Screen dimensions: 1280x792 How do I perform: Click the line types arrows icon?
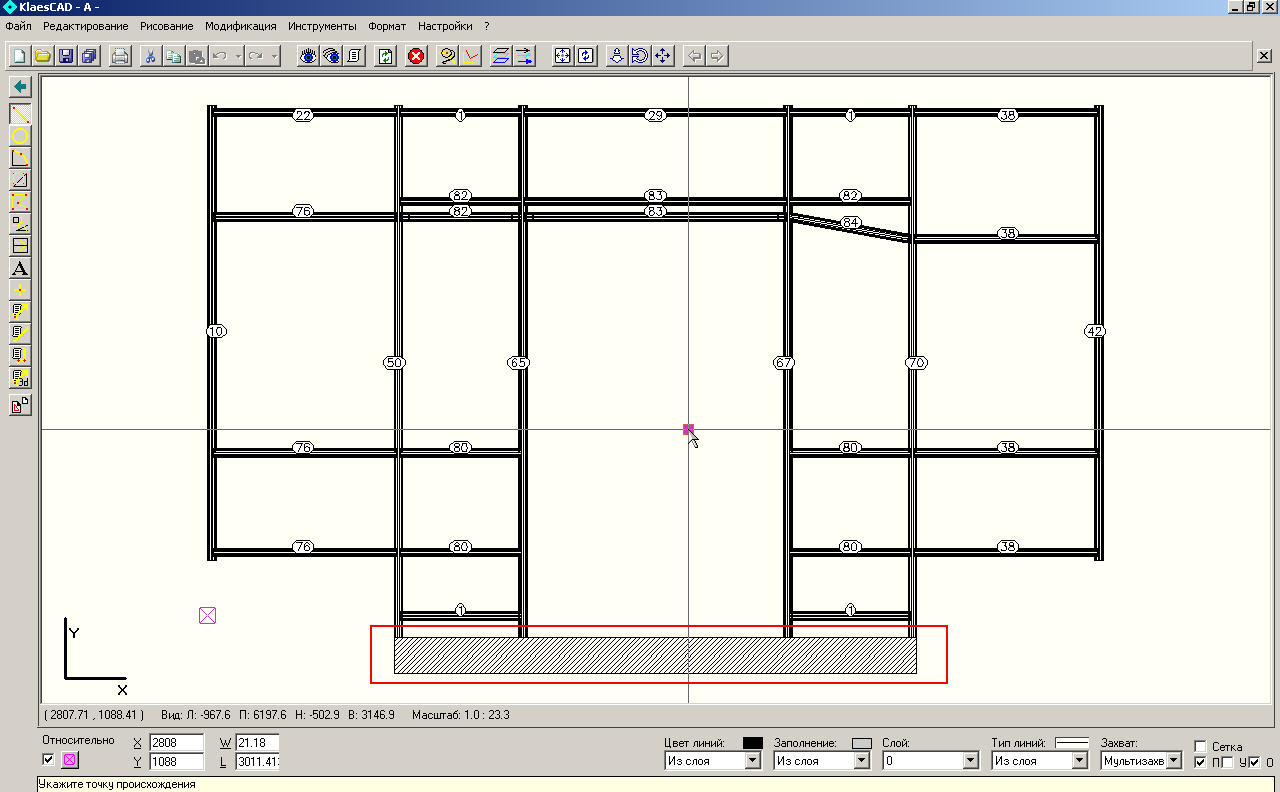pyautogui.click(x=524, y=56)
